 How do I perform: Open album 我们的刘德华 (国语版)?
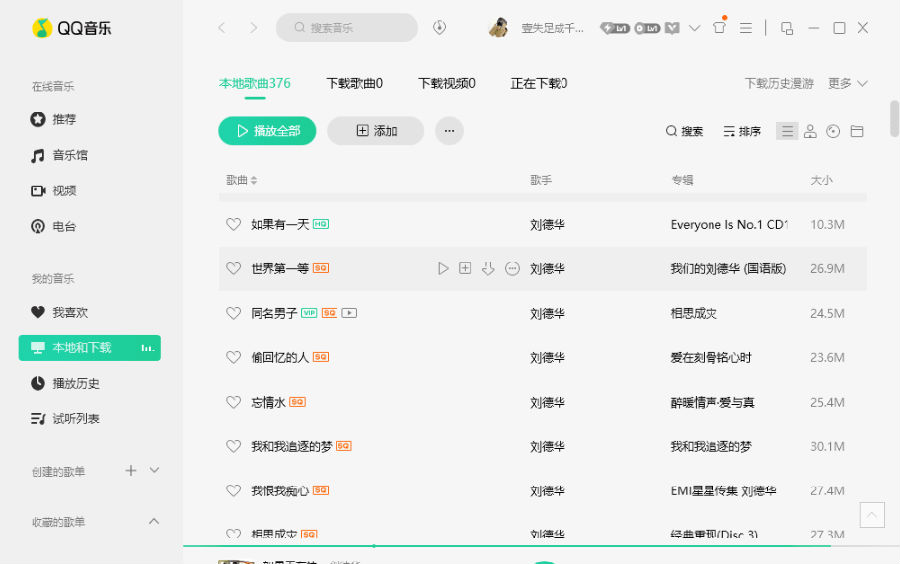[x=728, y=268]
